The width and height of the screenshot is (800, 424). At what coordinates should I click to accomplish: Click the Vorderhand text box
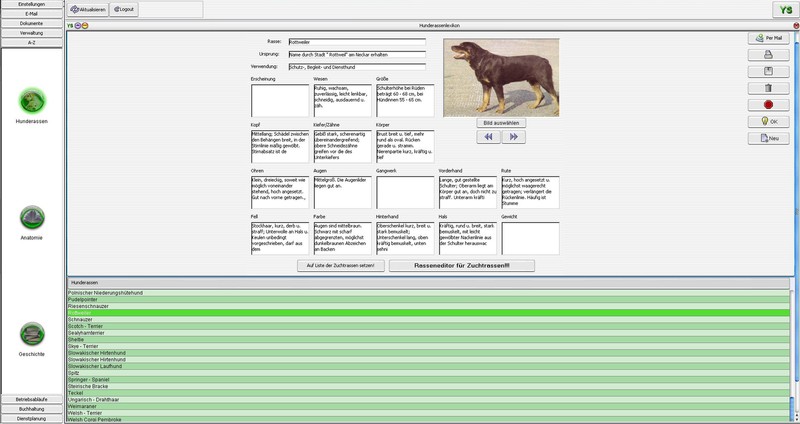point(468,192)
